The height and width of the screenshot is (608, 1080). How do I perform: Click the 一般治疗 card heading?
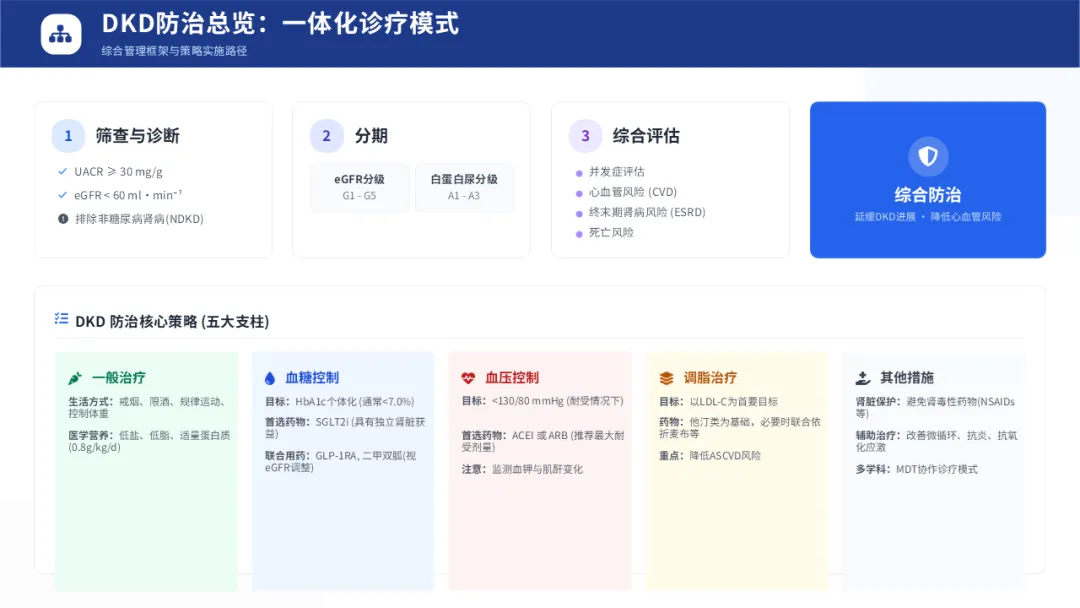[118, 378]
